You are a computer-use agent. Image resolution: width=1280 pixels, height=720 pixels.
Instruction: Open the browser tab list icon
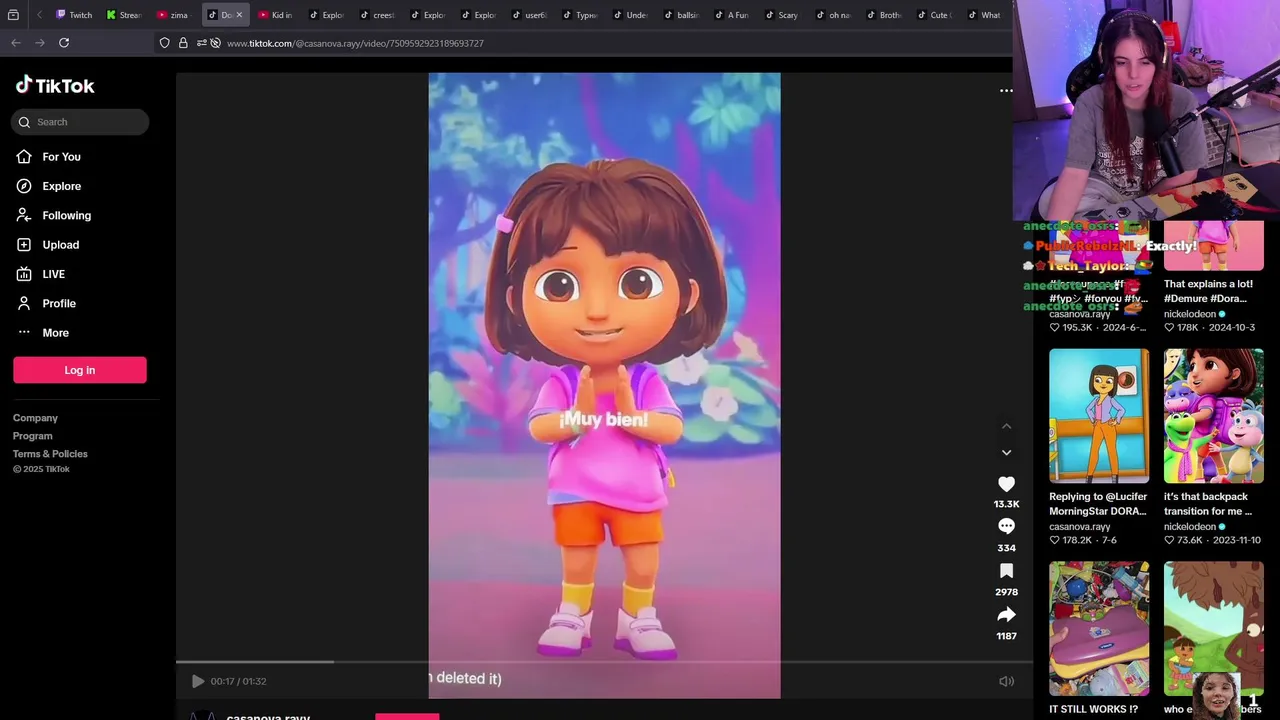pos(13,15)
